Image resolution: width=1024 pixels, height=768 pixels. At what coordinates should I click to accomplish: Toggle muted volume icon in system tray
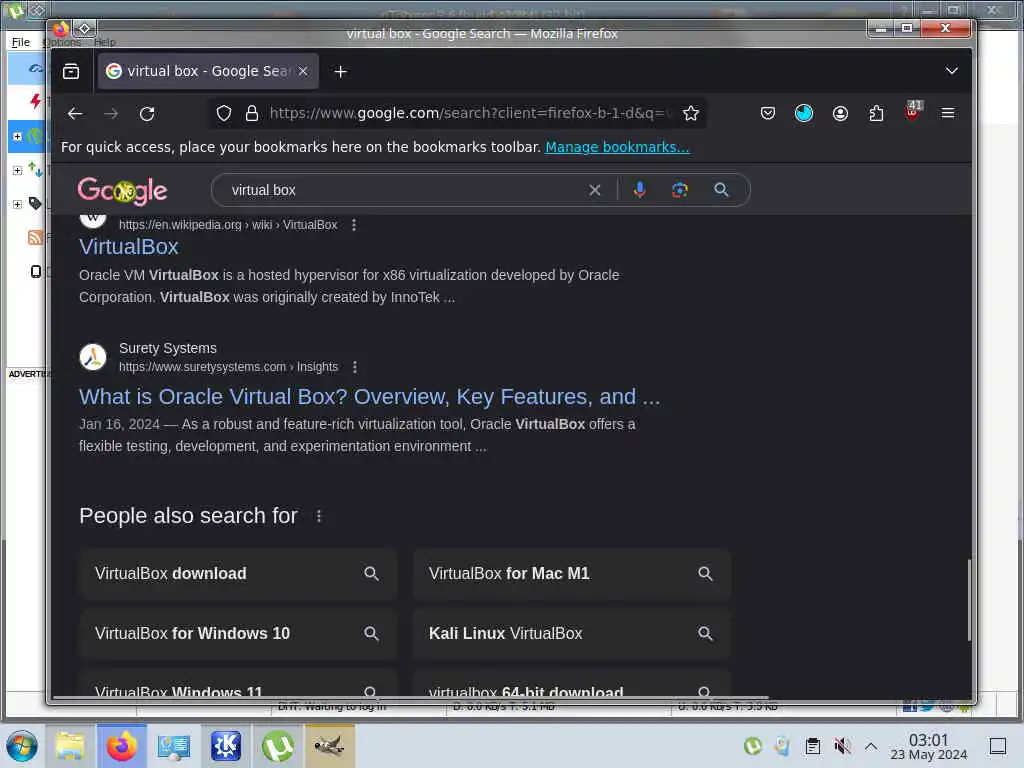[x=842, y=746]
